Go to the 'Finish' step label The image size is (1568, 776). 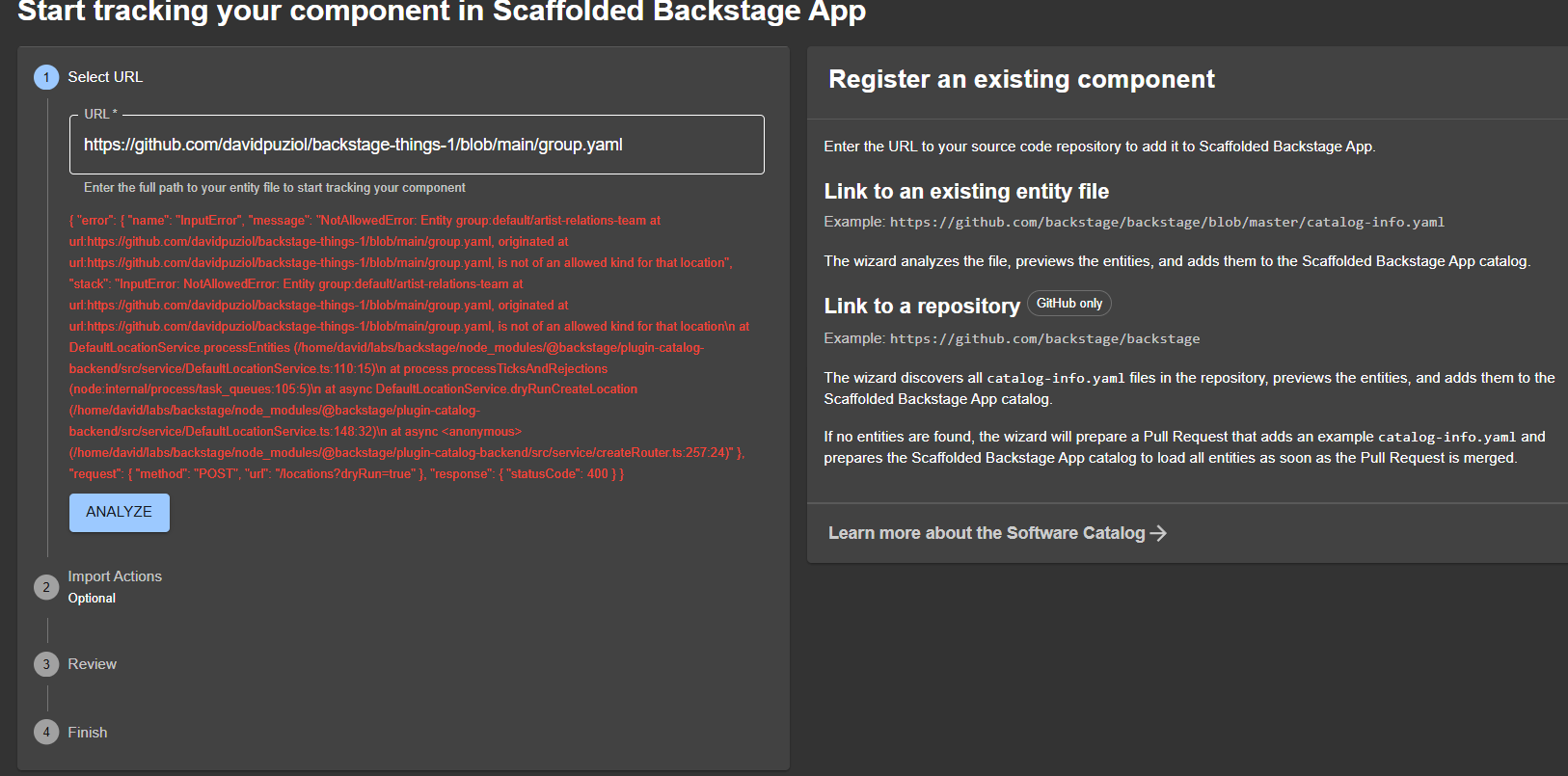tap(88, 733)
